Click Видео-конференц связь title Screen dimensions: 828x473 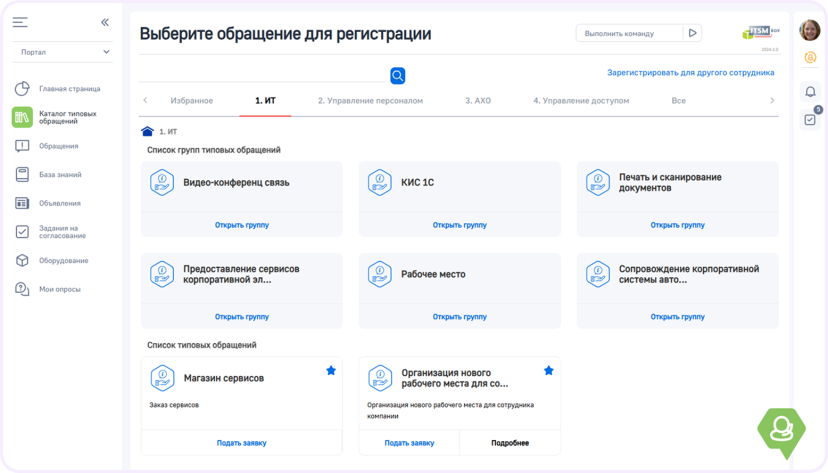tap(236, 183)
